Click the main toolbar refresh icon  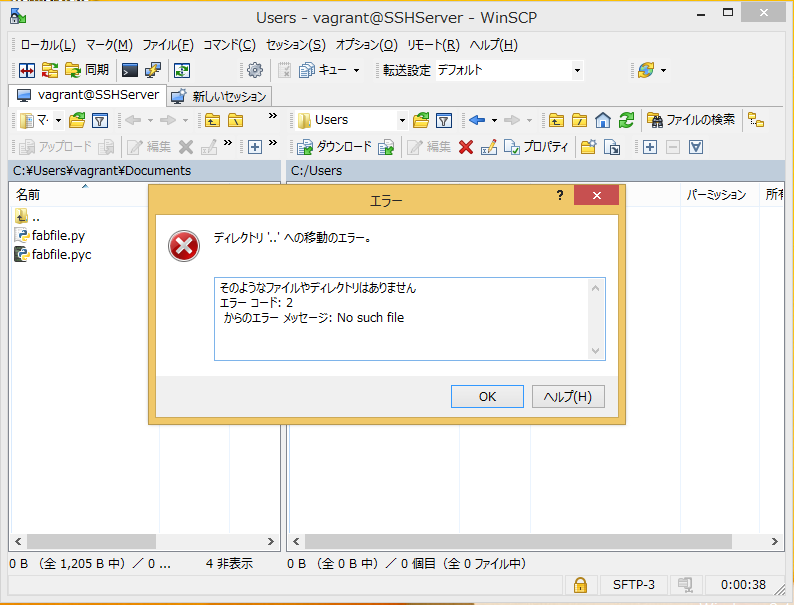coord(182,70)
